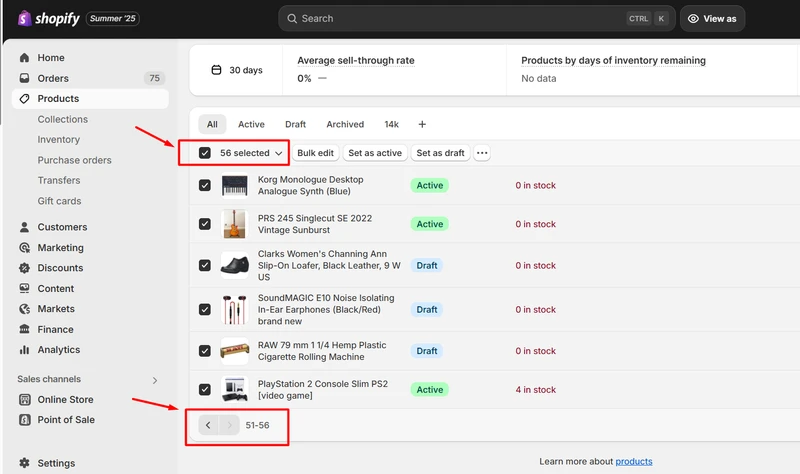Click the Finance bank icon

click(24, 329)
